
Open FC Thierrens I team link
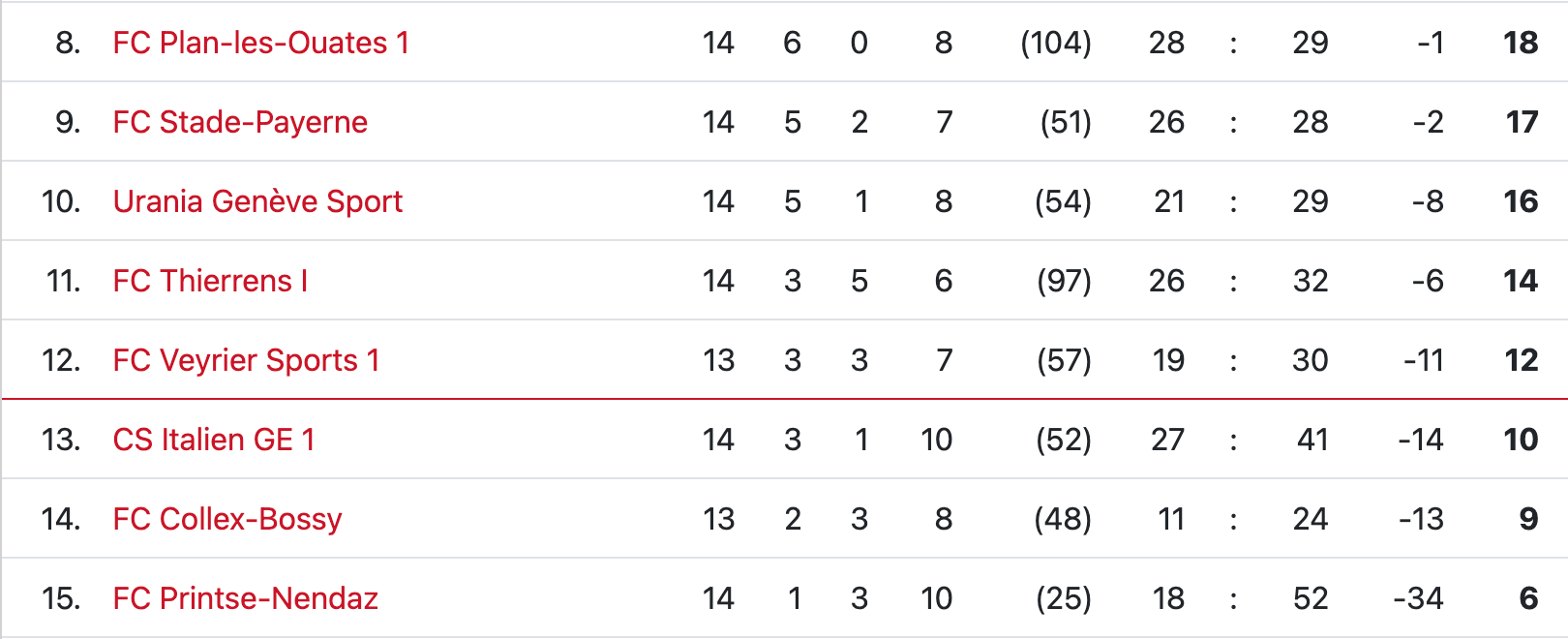click(x=210, y=281)
